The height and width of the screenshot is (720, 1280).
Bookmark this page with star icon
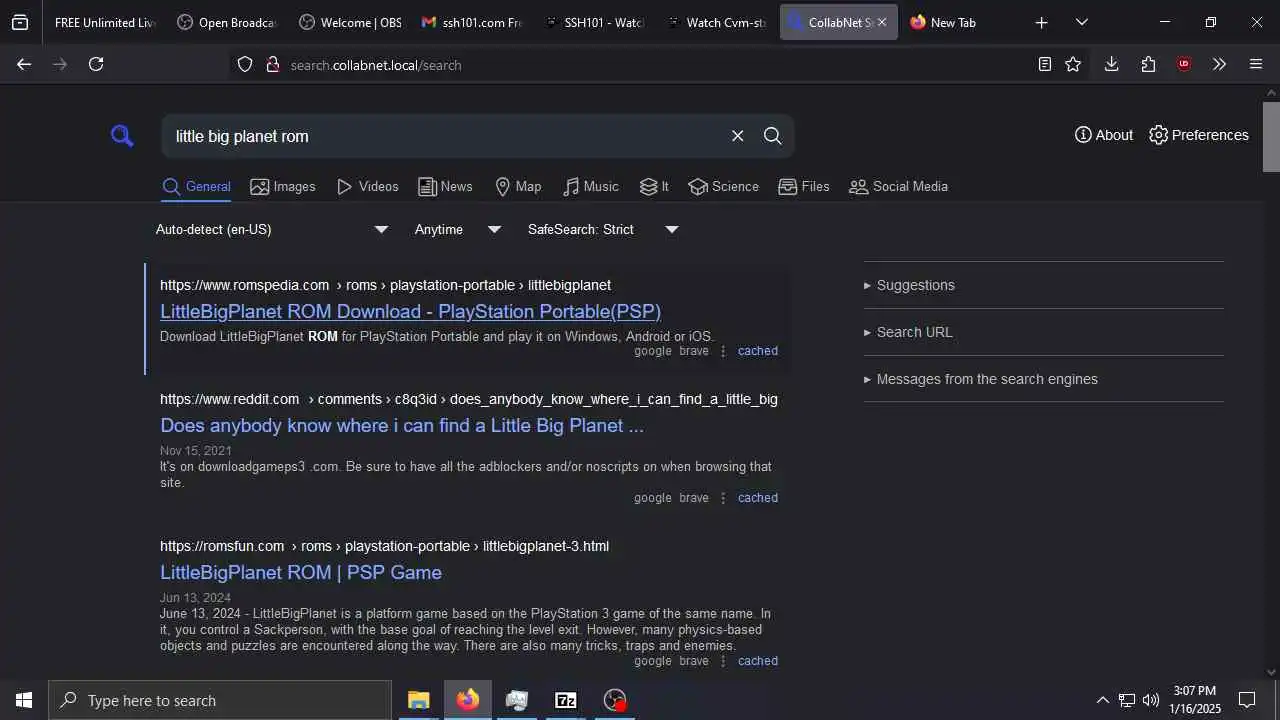tap(1073, 64)
